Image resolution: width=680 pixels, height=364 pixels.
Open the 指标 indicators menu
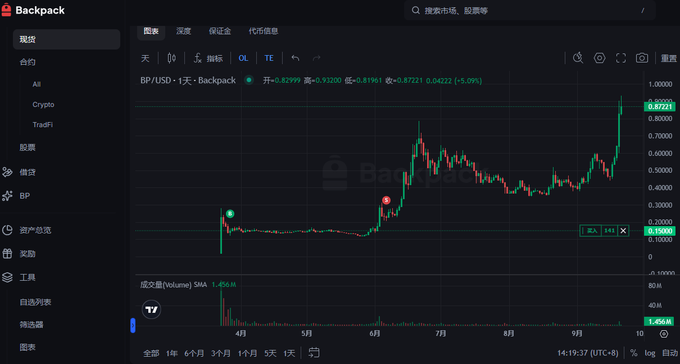tap(208, 58)
